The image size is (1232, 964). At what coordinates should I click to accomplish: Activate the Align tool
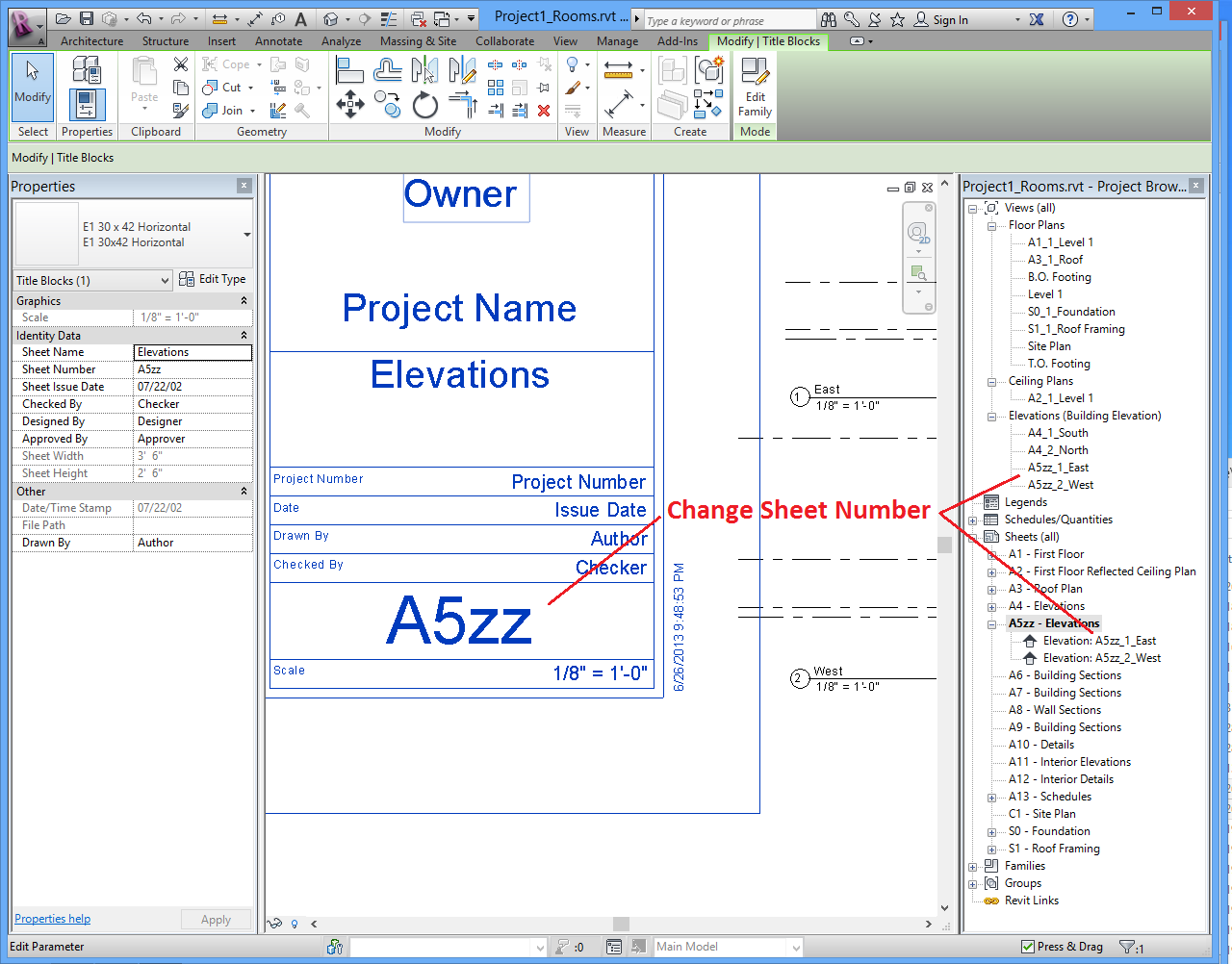pos(349,70)
